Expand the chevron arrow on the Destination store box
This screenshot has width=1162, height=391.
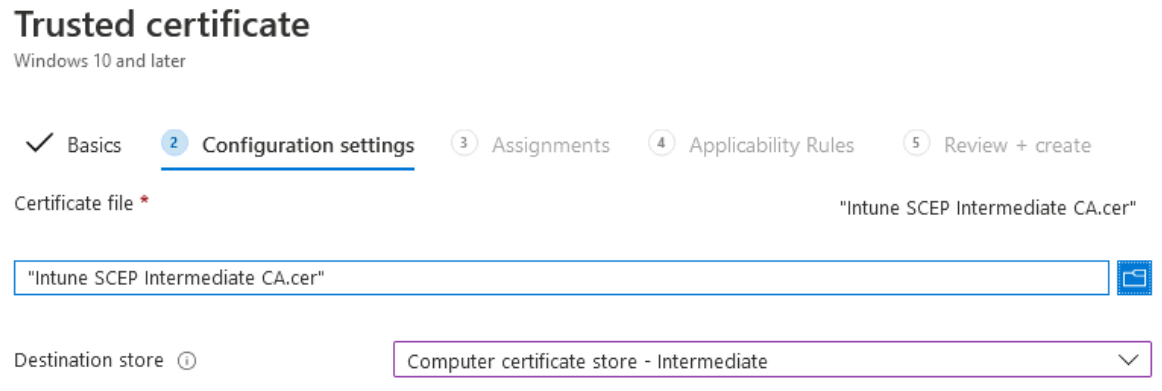click(1128, 361)
